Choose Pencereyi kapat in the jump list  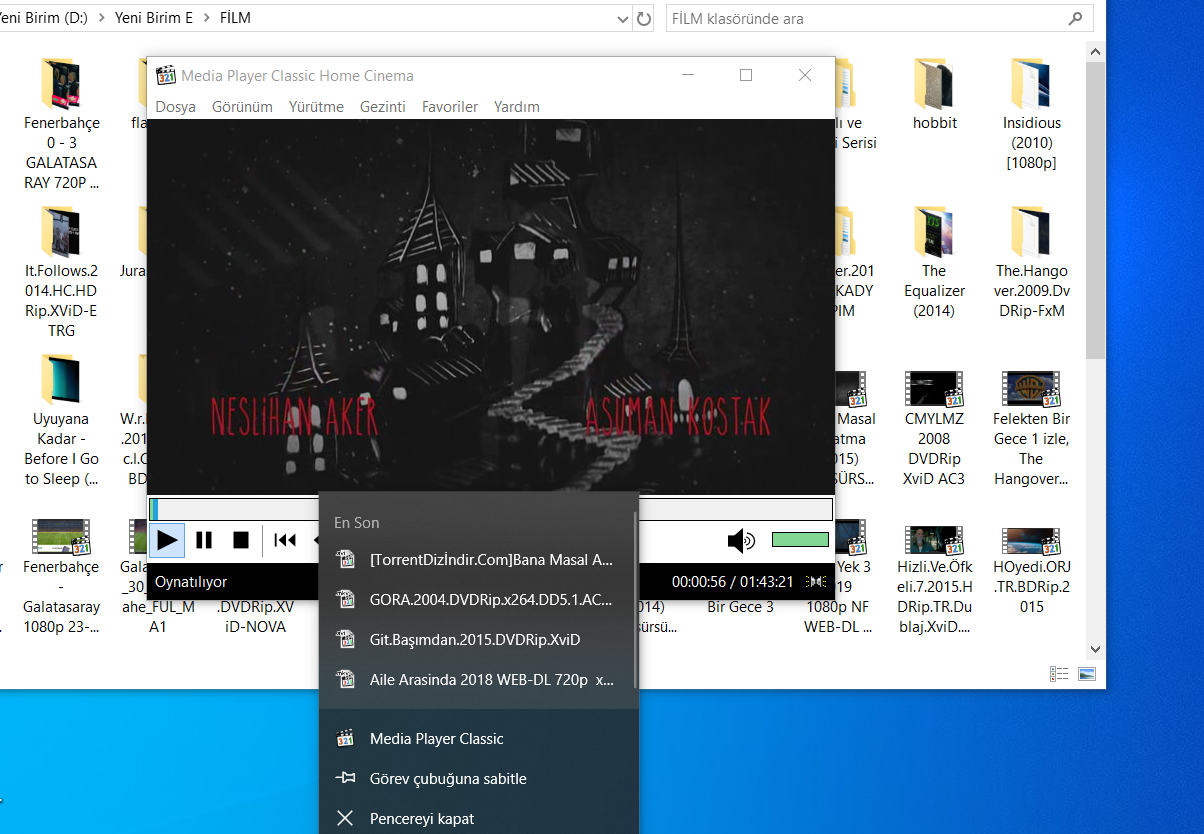pos(477,819)
